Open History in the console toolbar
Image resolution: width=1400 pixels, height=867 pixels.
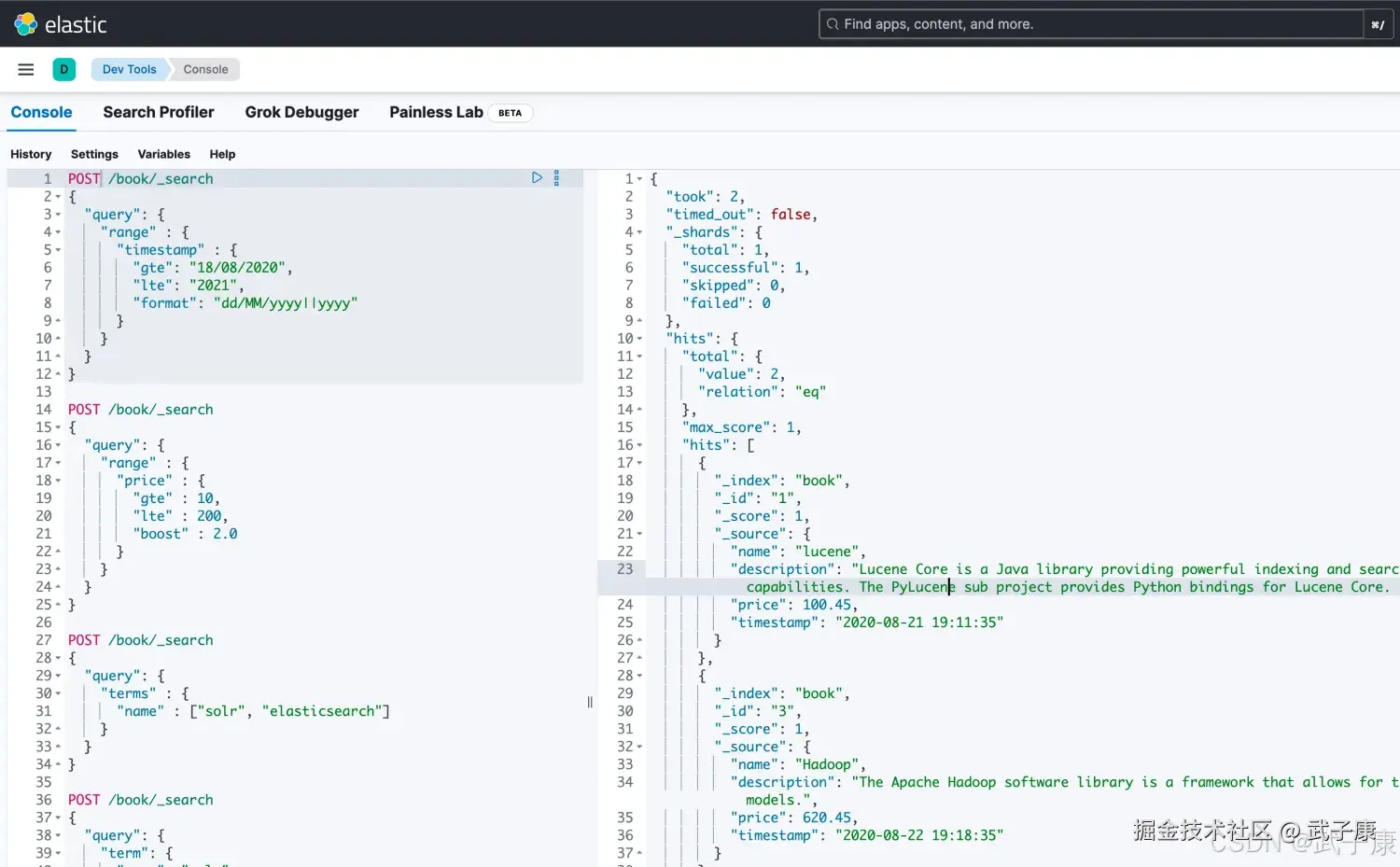coord(31,154)
